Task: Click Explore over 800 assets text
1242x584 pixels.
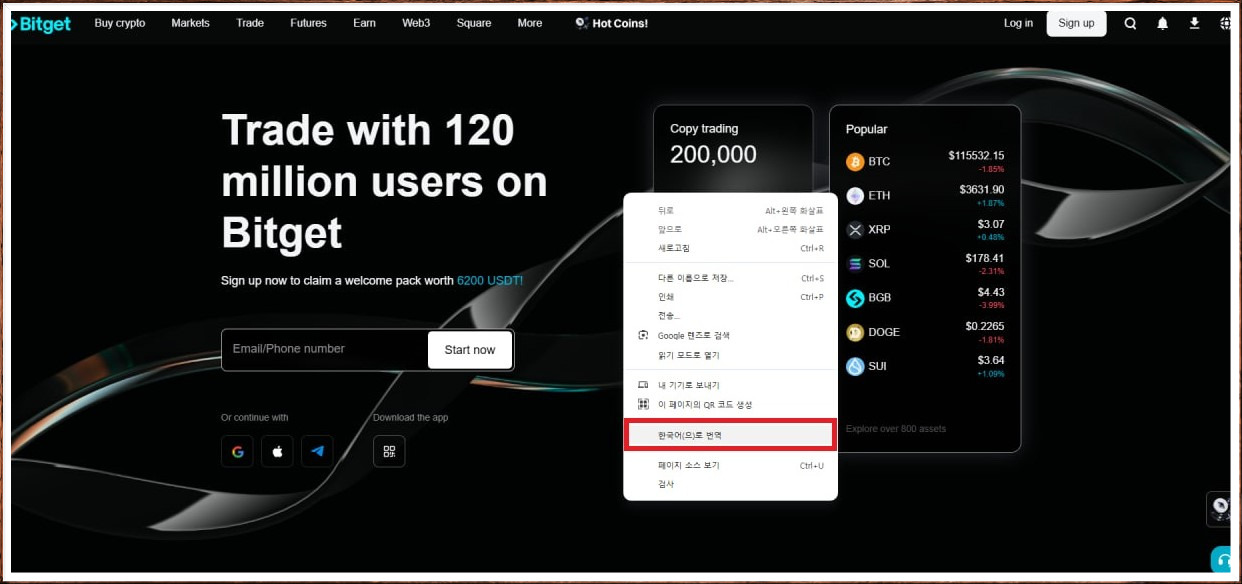Action: point(896,429)
